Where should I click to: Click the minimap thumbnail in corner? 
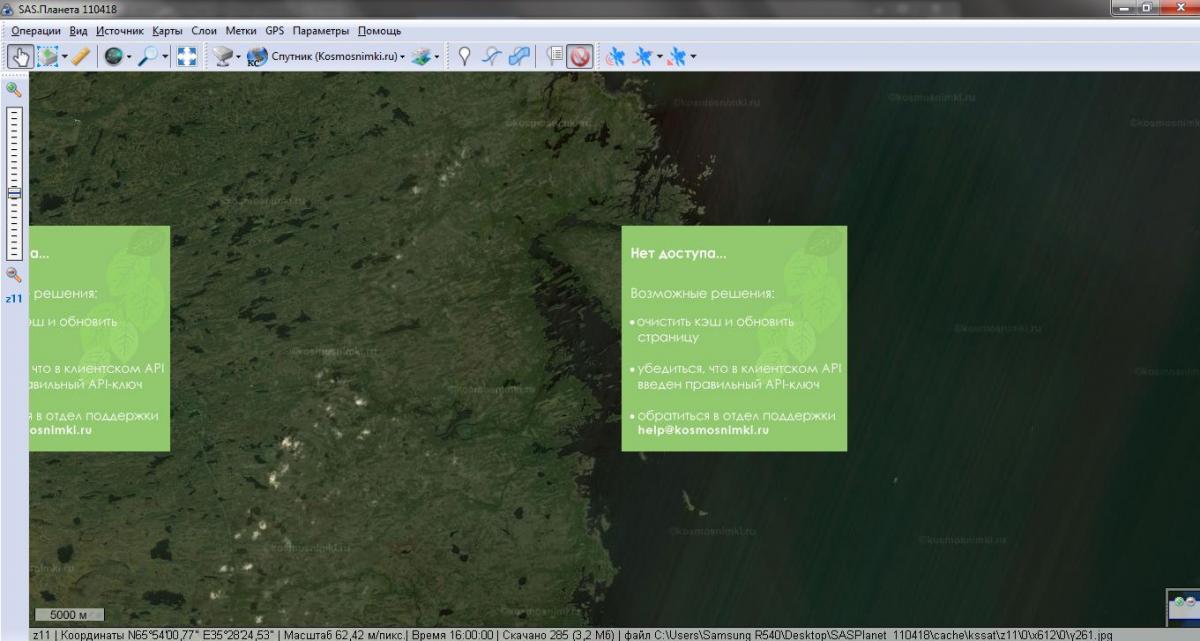(1183, 606)
